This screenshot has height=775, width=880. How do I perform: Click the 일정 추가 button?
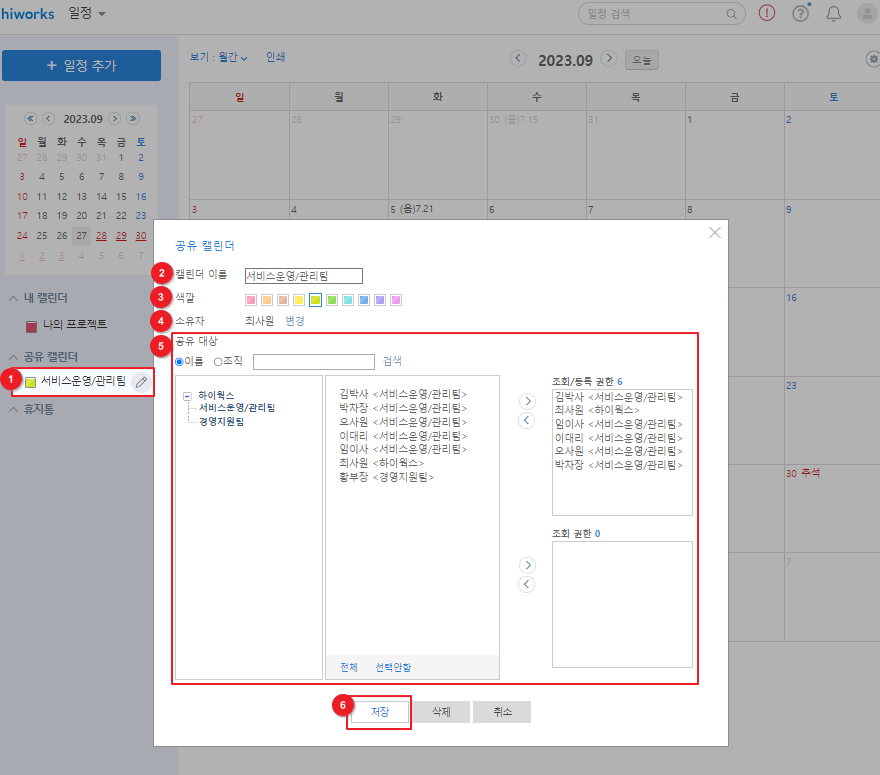click(x=81, y=65)
